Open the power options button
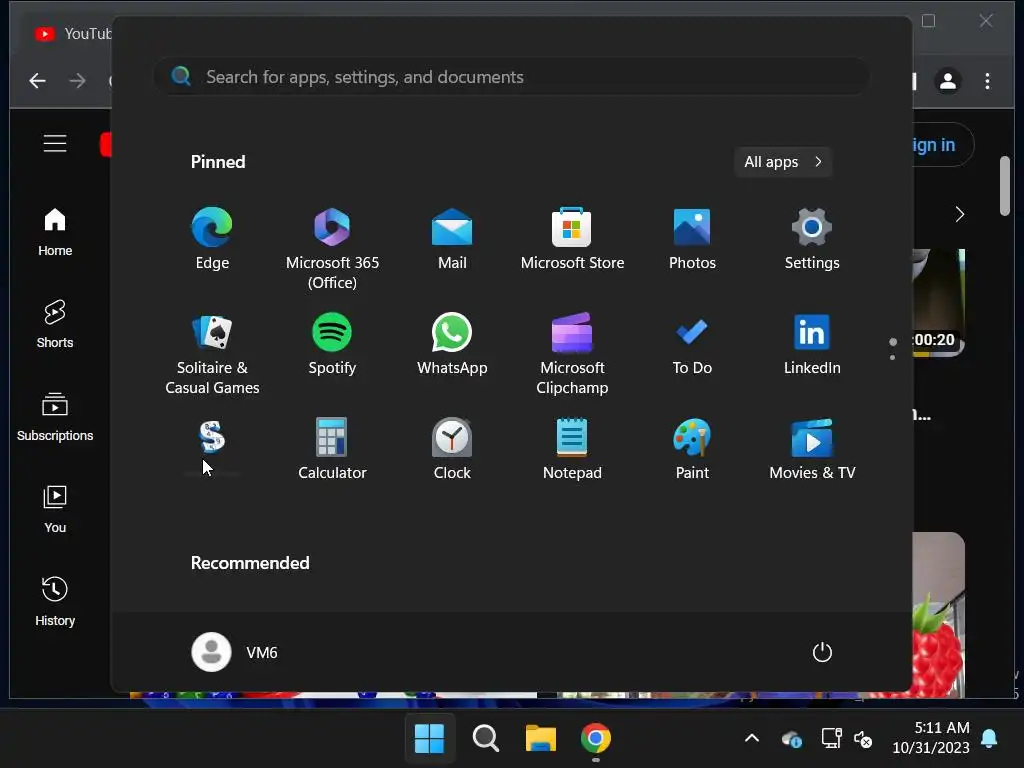 point(822,652)
